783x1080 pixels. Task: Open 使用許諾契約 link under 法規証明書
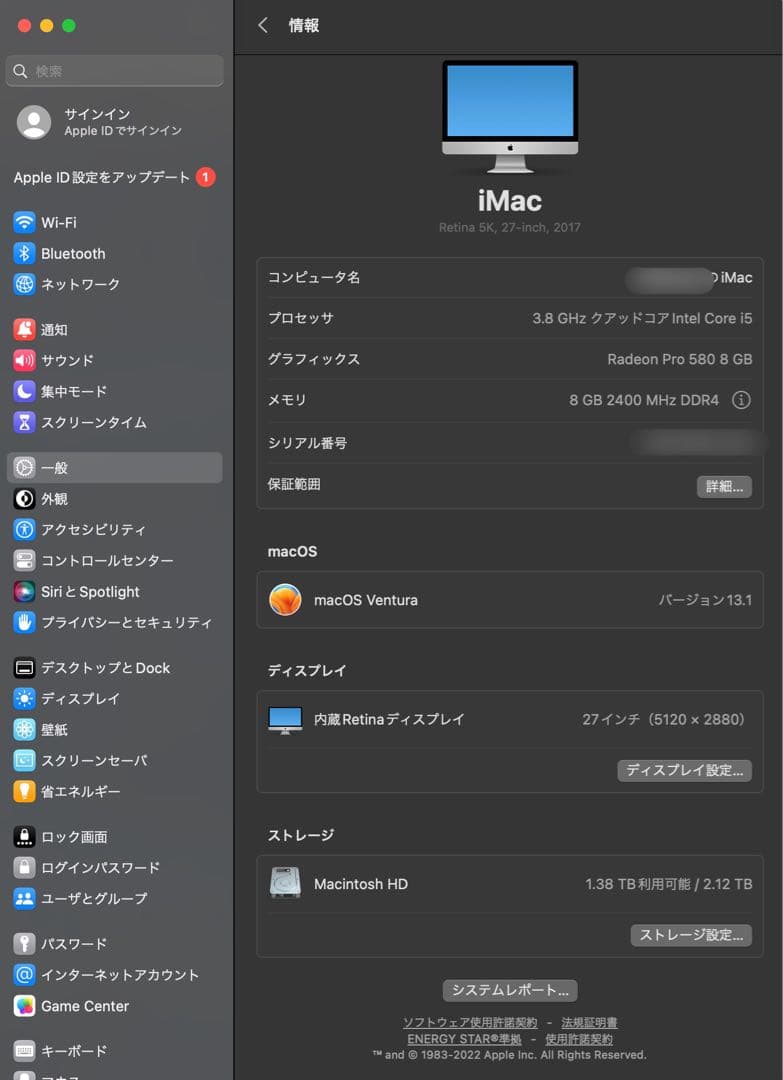(x=579, y=1039)
